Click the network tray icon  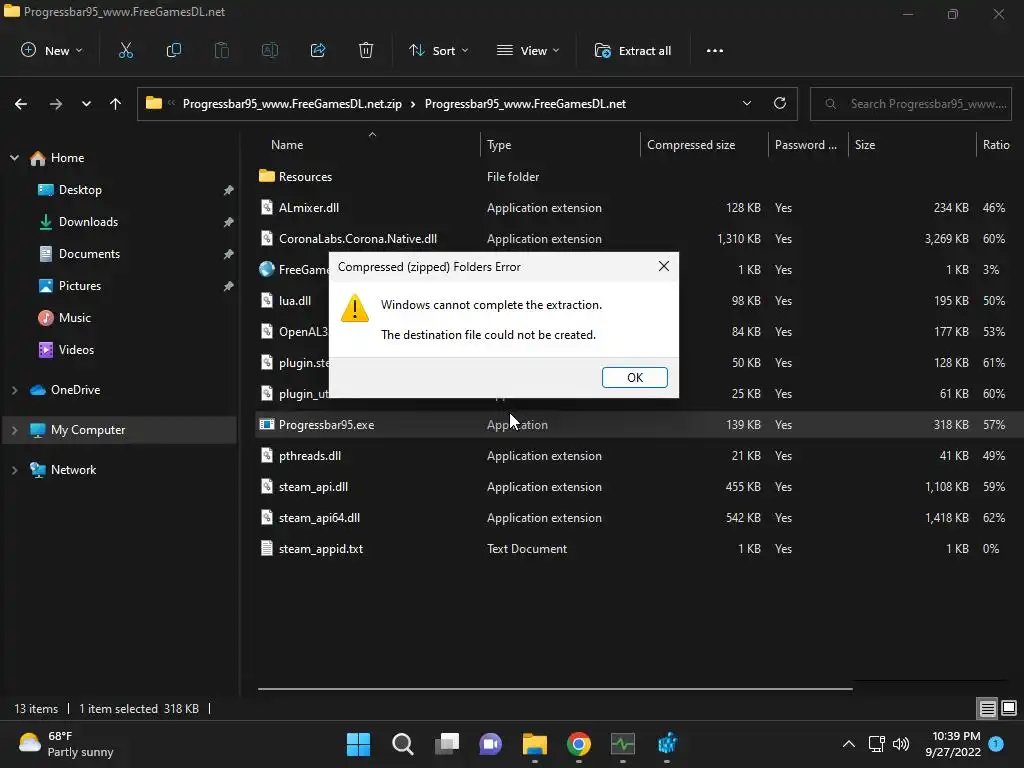(x=876, y=744)
